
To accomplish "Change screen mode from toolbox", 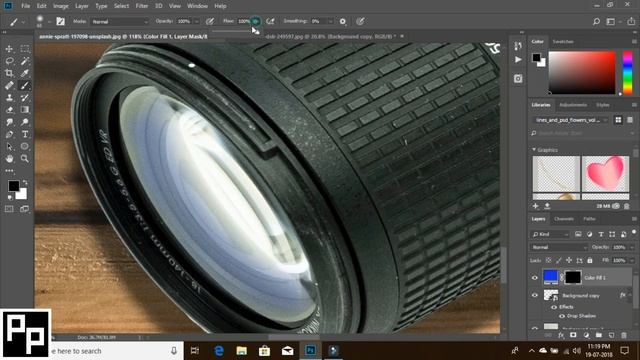I will pos(24,209).
